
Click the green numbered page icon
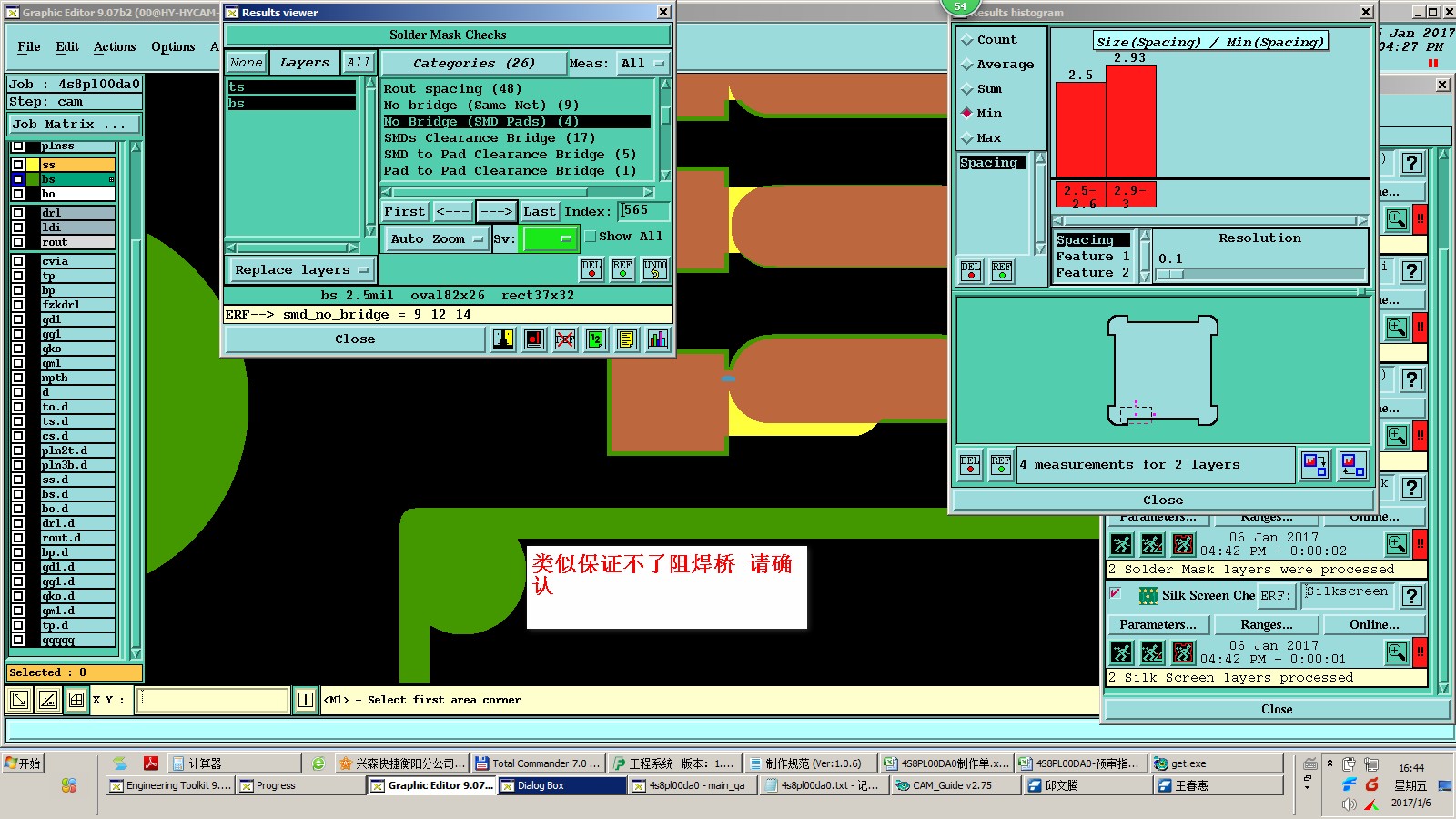click(596, 339)
